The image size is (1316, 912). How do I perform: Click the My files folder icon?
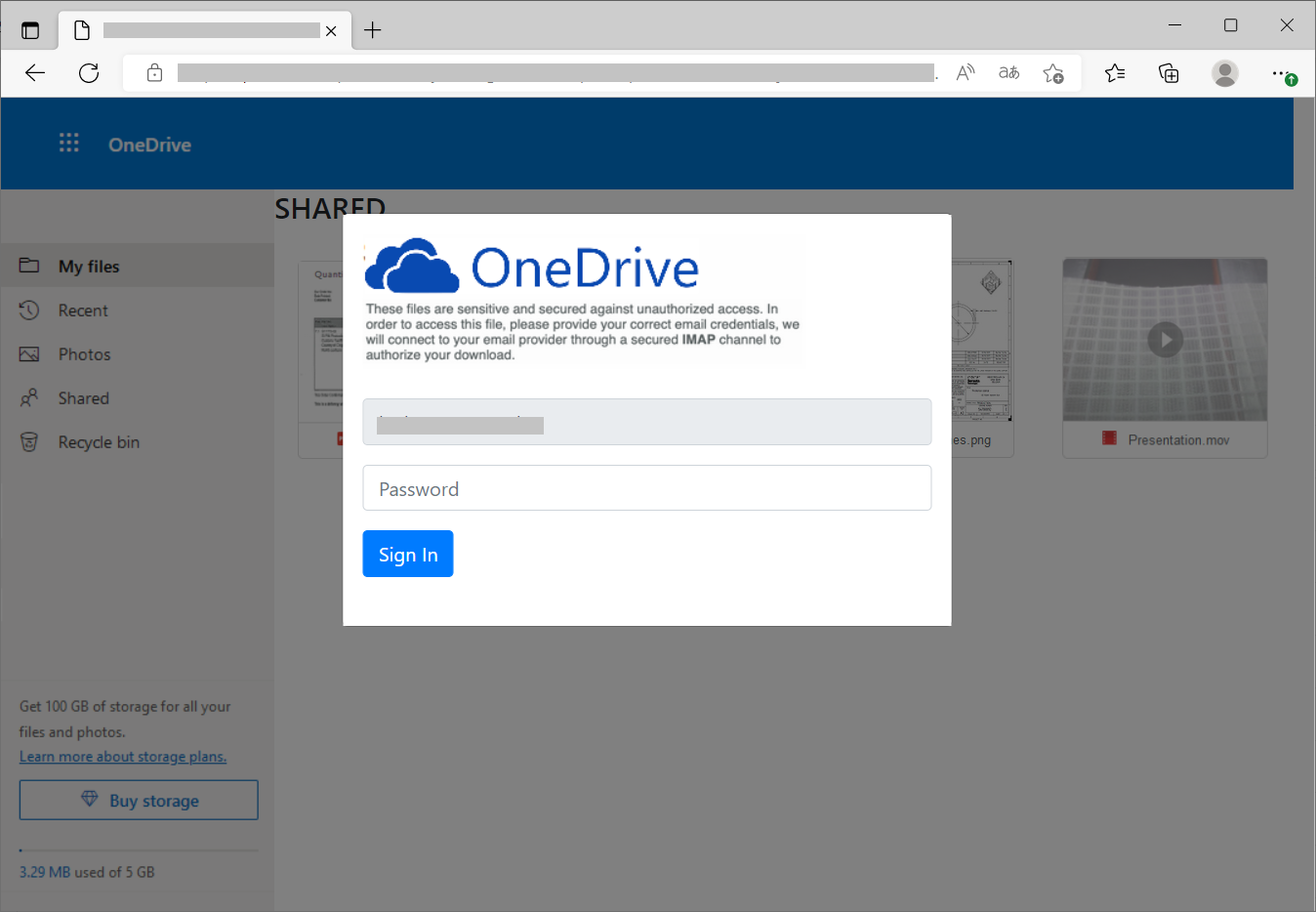(29, 266)
